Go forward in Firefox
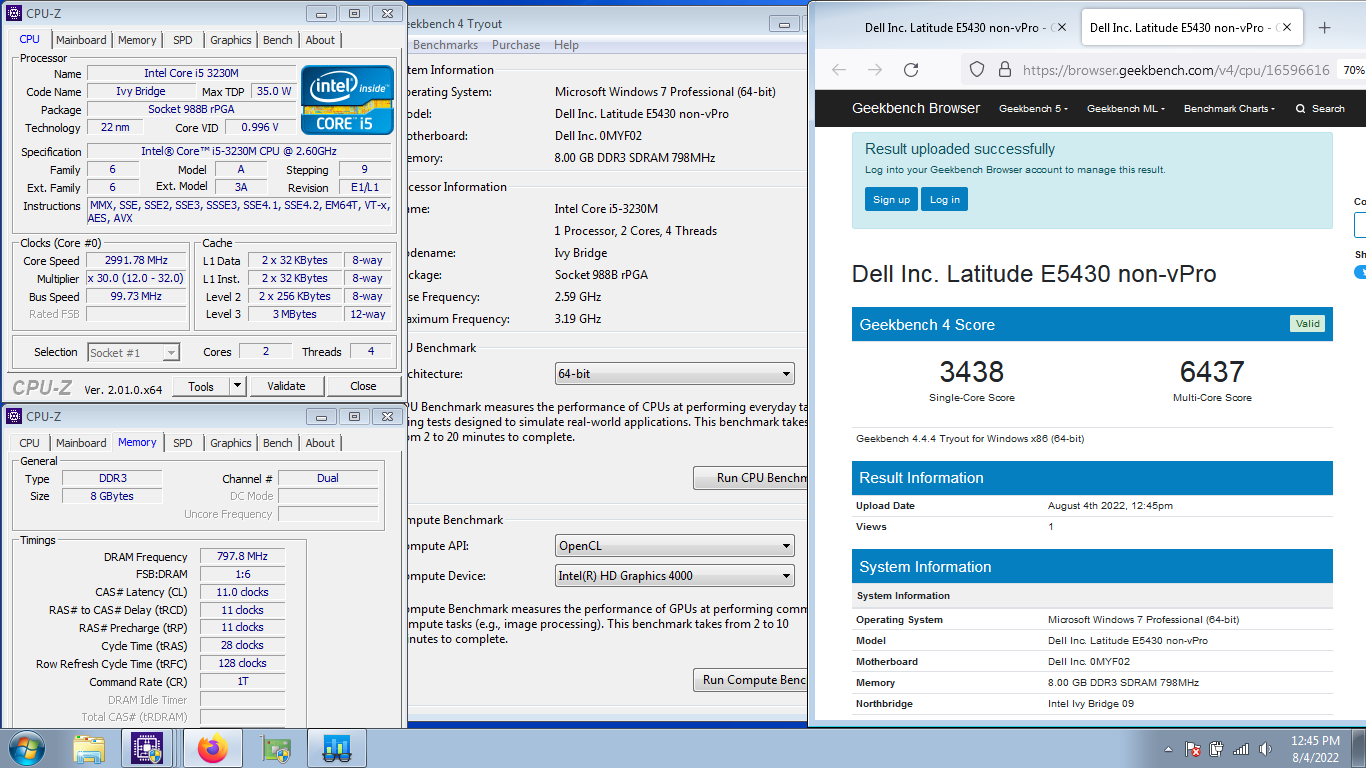 coord(875,70)
